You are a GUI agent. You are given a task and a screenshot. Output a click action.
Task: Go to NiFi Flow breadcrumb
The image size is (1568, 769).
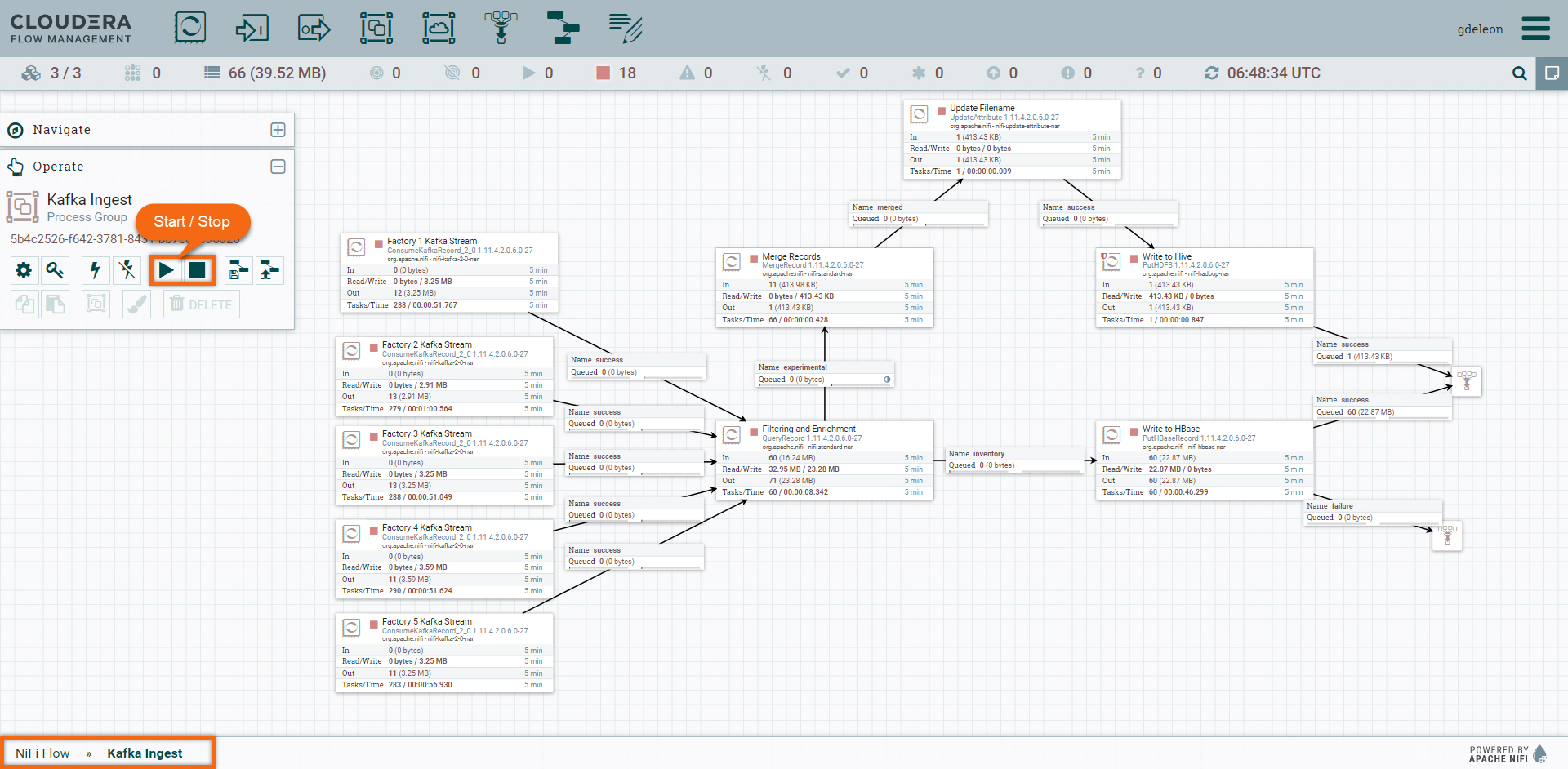click(x=42, y=753)
